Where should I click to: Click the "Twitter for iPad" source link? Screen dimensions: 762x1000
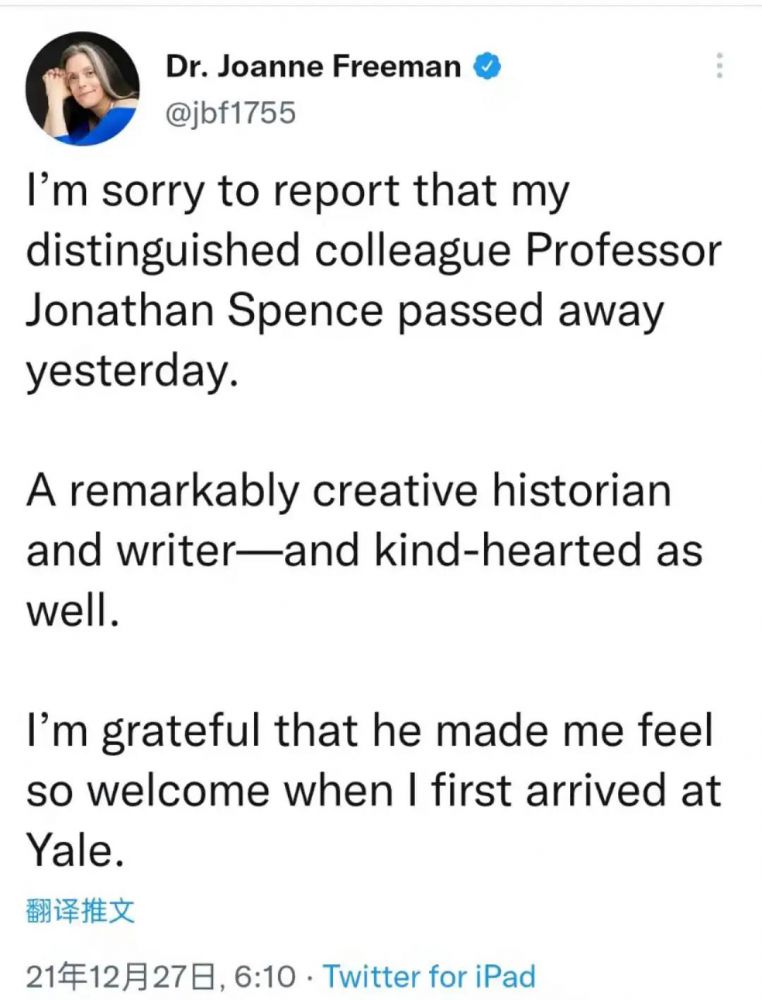click(430, 975)
